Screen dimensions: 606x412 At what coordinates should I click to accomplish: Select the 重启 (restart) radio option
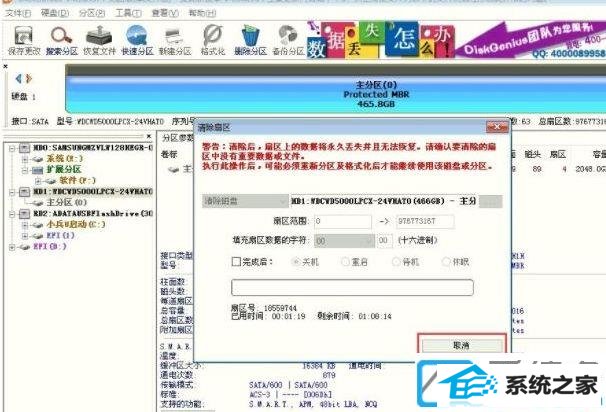tap(345, 262)
